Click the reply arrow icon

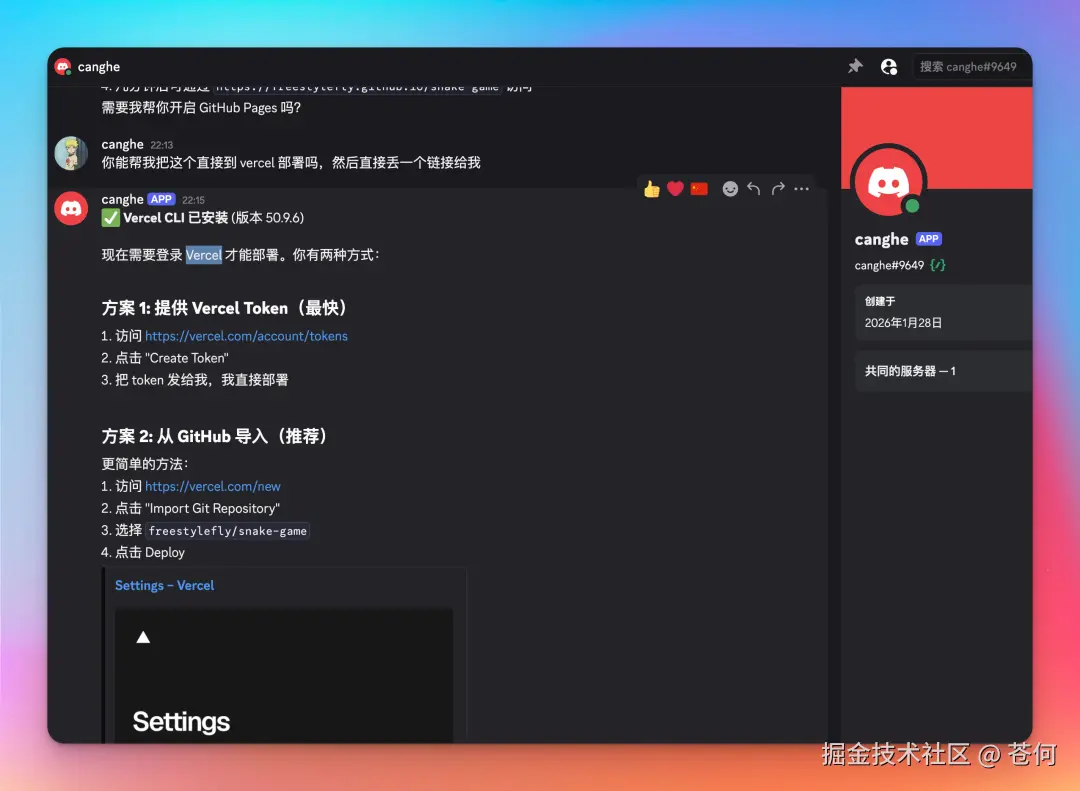pyautogui.click(x=754, y=188)
